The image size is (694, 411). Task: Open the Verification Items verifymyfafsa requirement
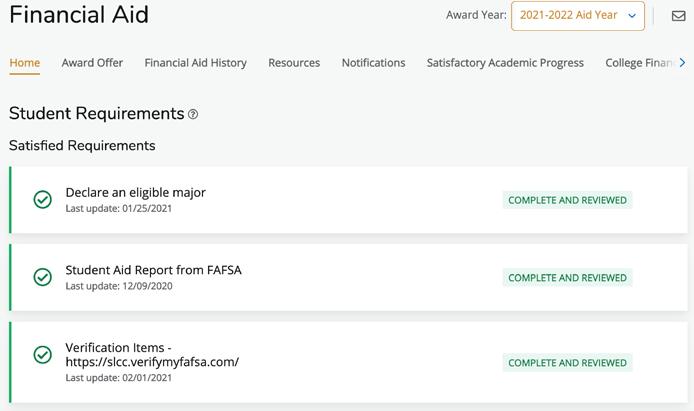tap(152, 355)
